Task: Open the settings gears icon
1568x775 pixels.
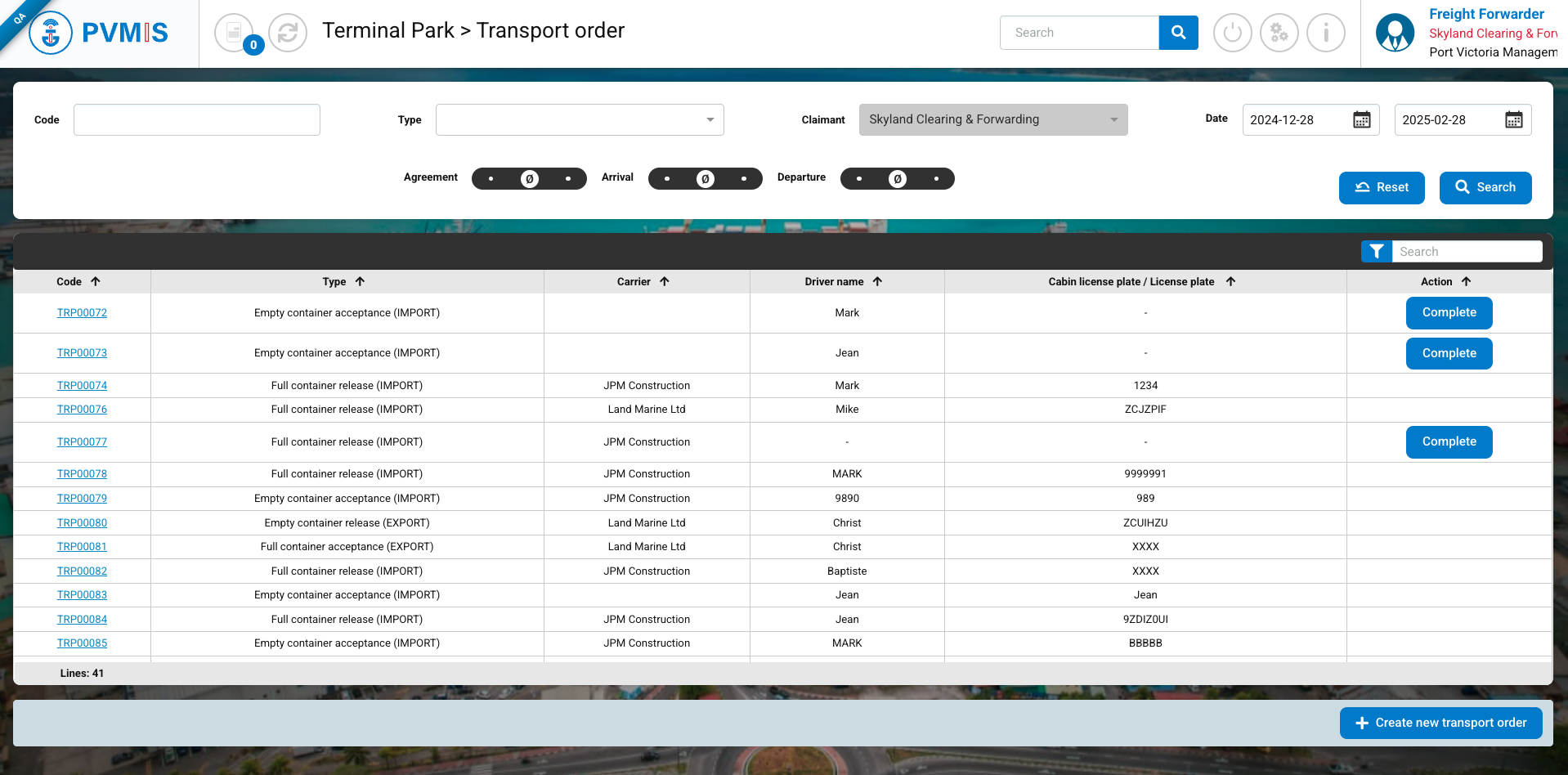Action: (x=1279, y=33)
